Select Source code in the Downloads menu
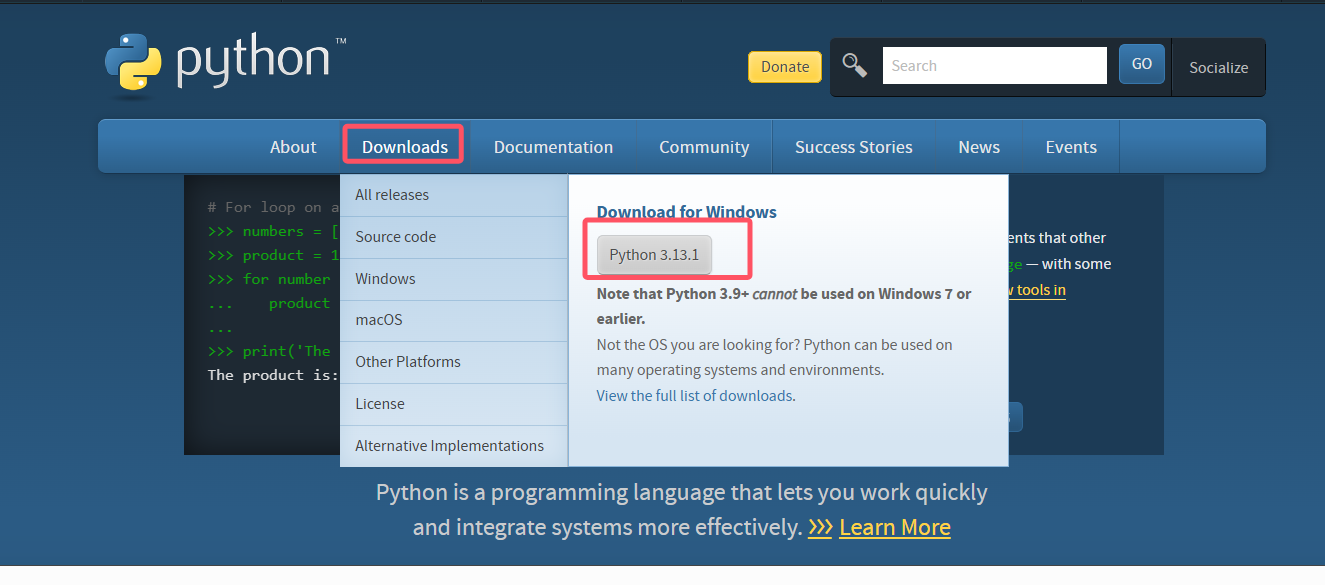The height and width of the screenshot is (585, 1325). [396, 237]
